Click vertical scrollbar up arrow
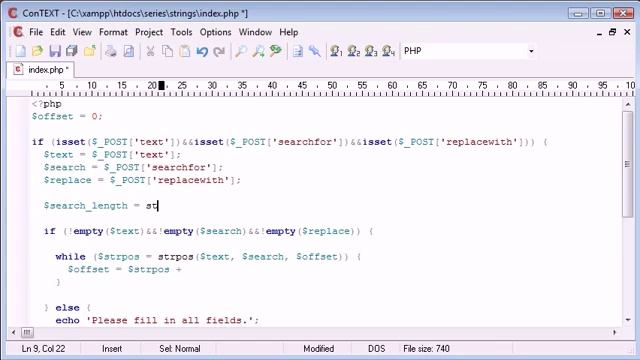640x360 pixels. tap(628, 104)
